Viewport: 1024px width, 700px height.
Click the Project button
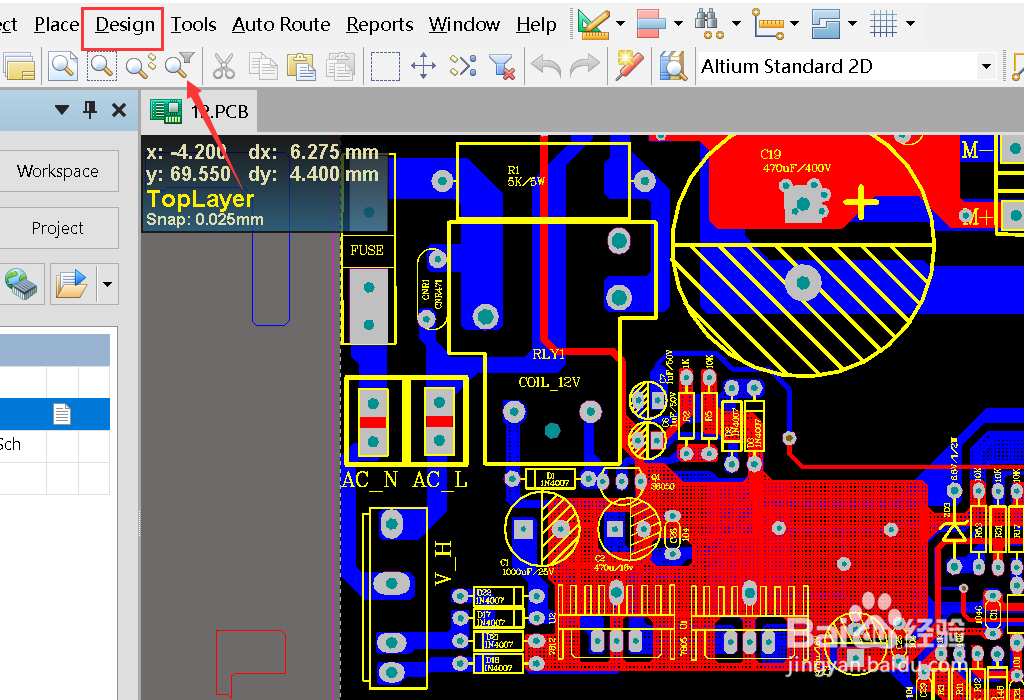coord(57,228)
